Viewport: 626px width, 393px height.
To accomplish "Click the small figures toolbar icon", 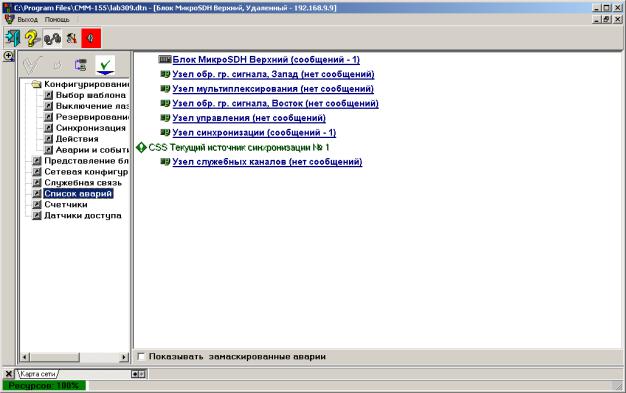I will 71,38.
